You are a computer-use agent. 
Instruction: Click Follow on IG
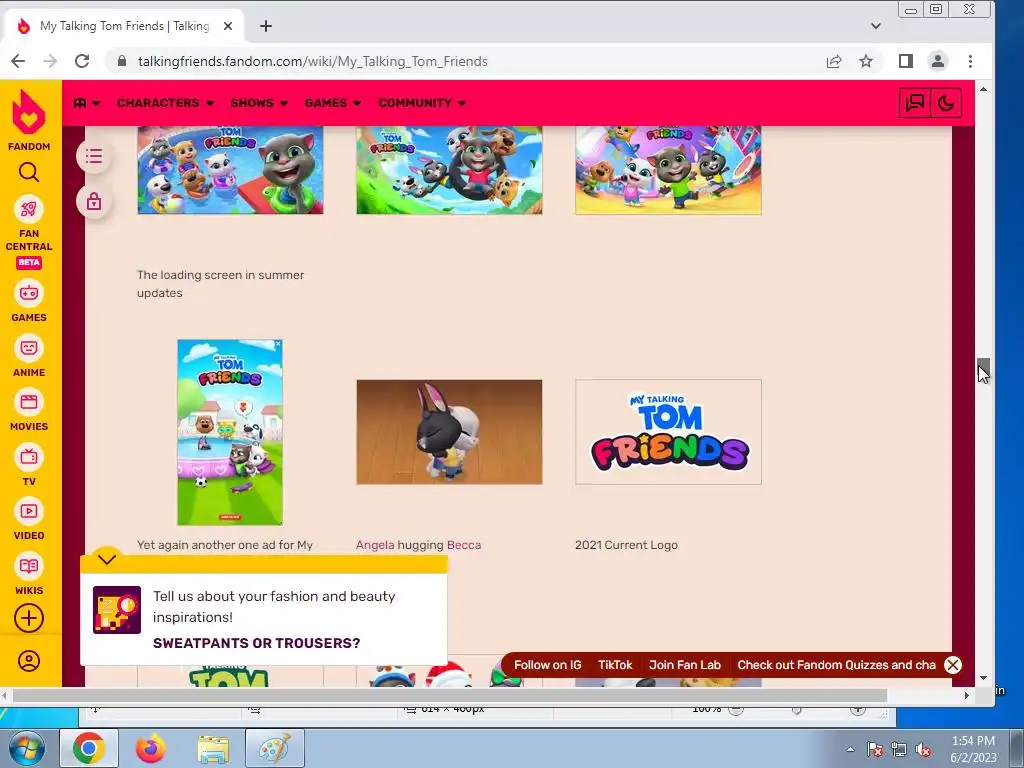[547, 665]
